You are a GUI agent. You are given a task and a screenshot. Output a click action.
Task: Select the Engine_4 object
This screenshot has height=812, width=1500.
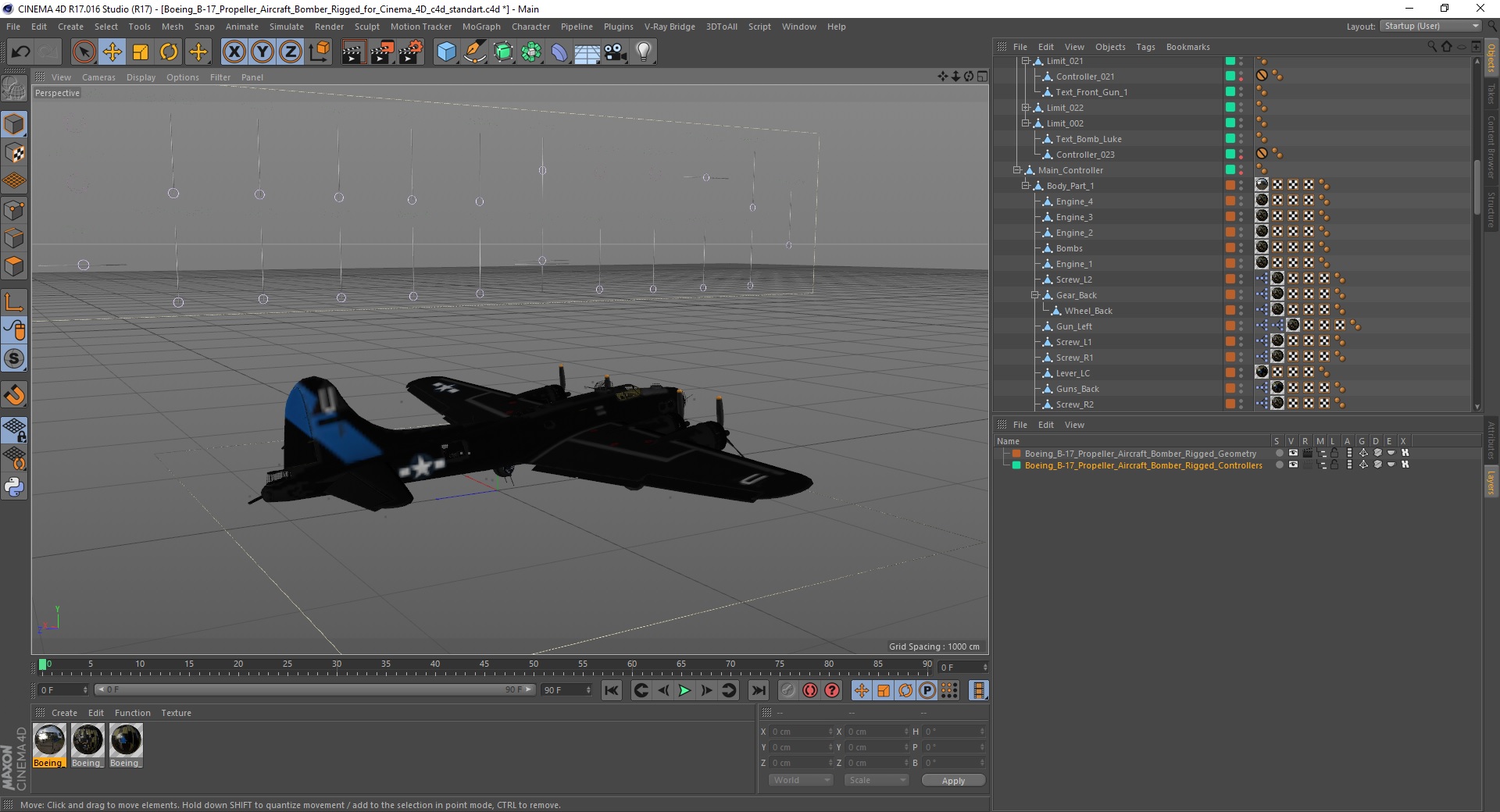pos(1074,201)
